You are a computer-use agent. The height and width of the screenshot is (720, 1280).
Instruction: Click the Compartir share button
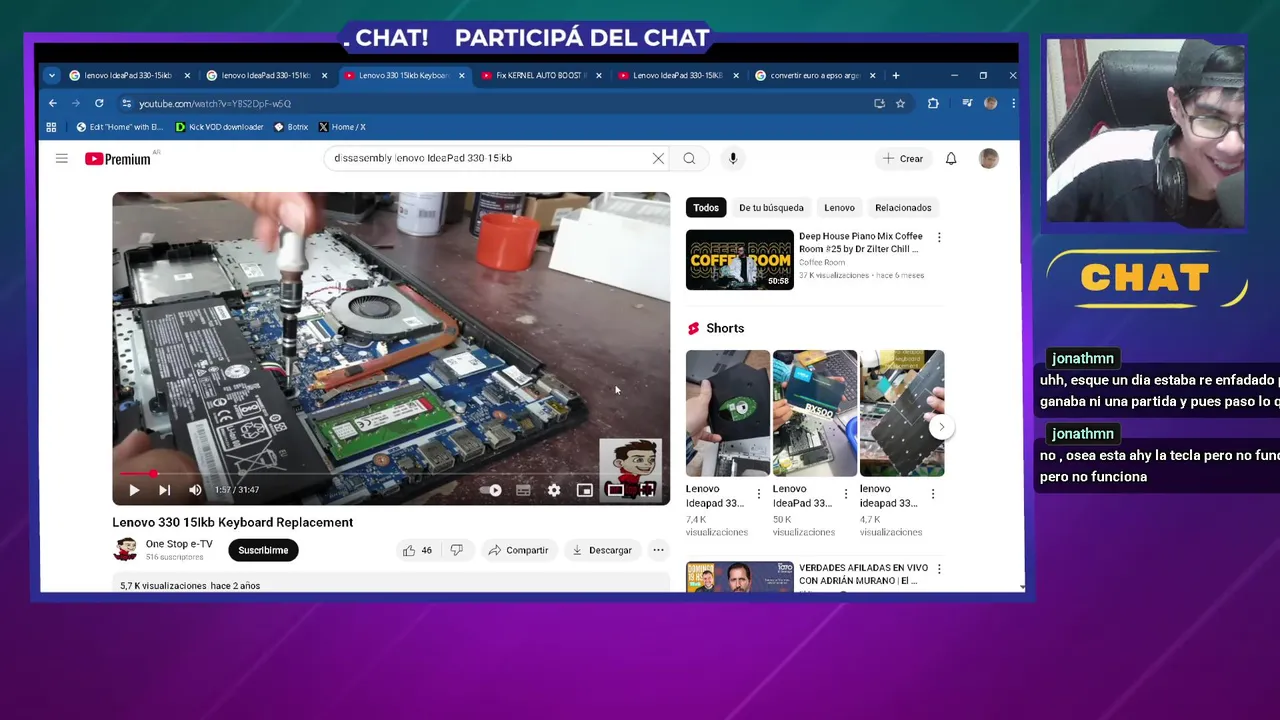point(518,550)
